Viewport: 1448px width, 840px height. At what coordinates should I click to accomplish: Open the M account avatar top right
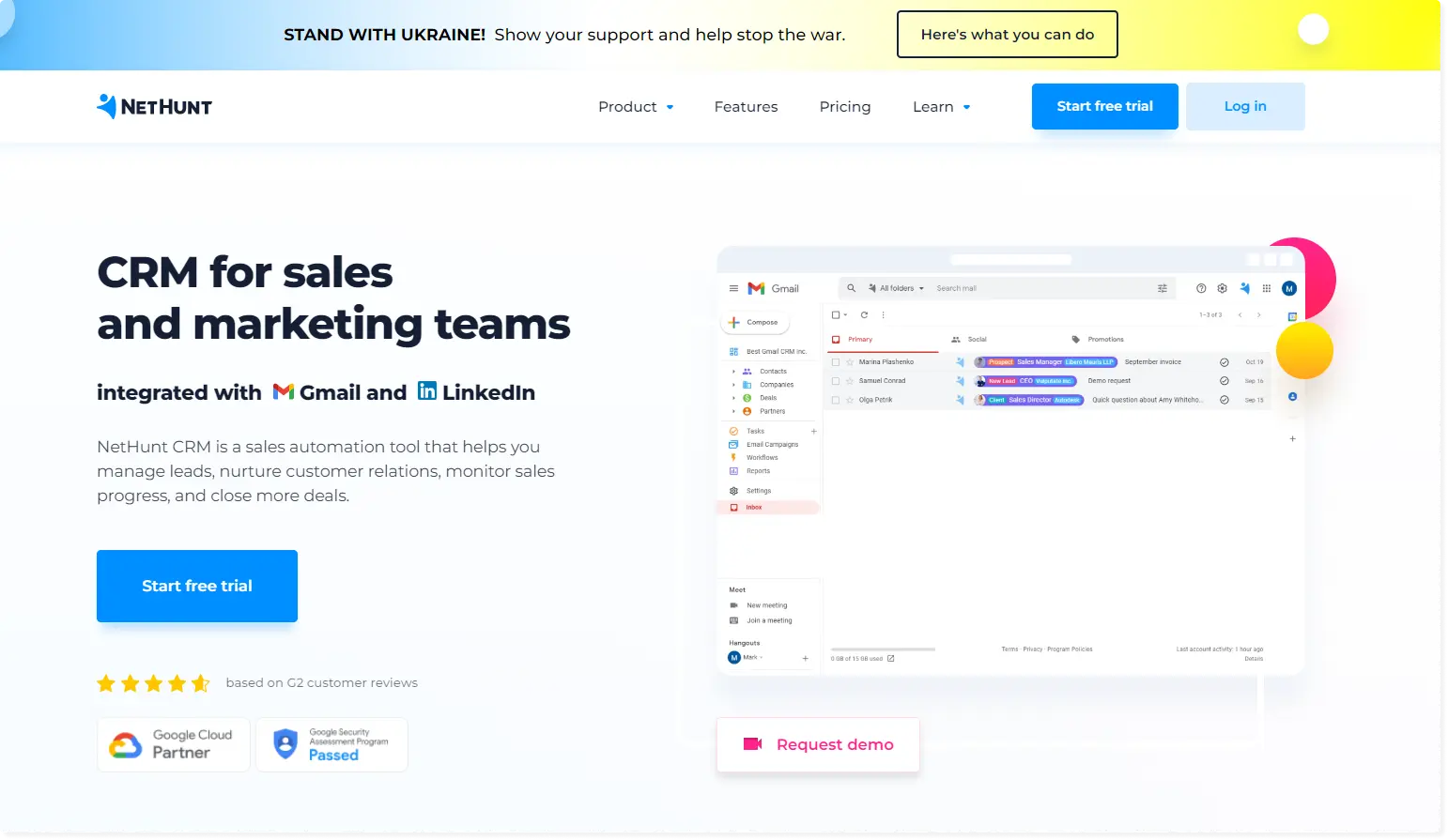1289,288
